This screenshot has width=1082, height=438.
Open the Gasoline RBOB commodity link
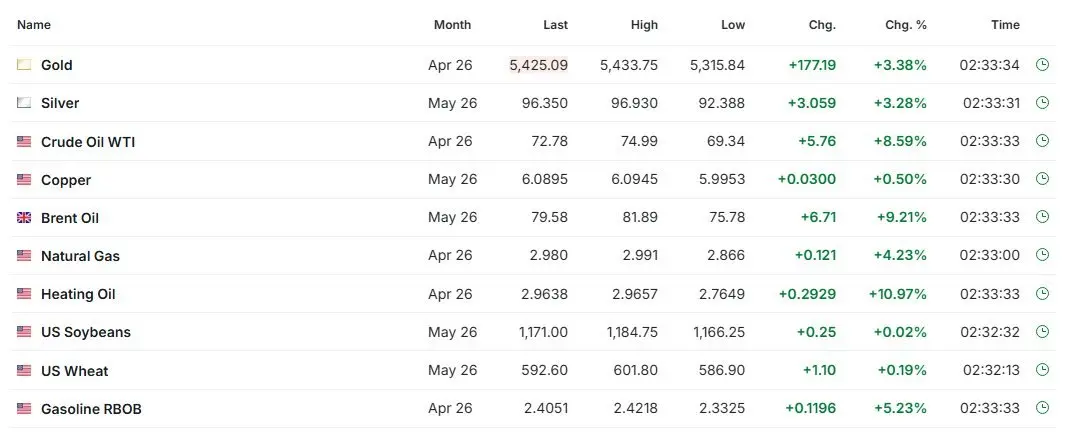tap(84, 408)
